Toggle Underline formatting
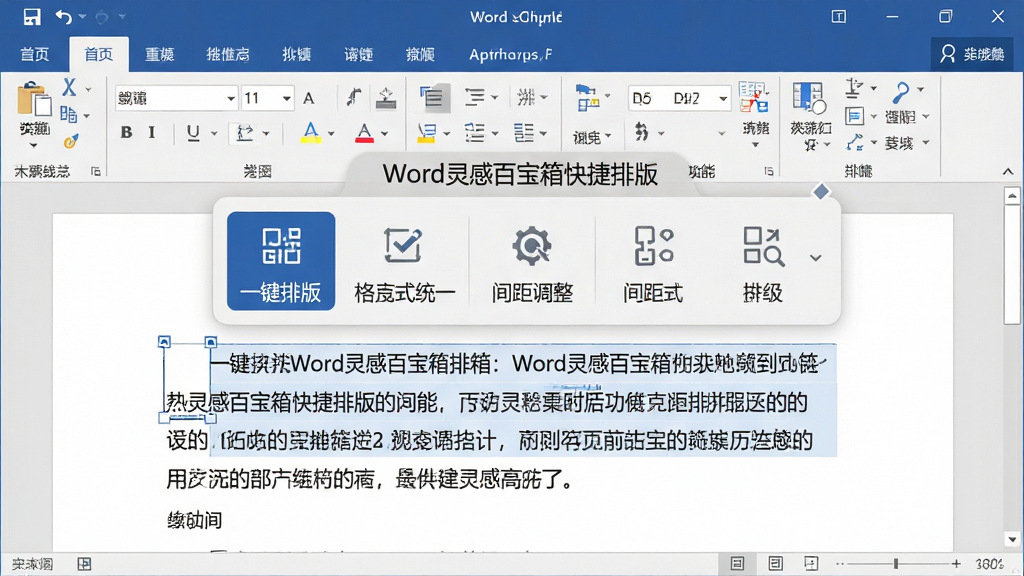Viewport: 1024px width, 576px height. pyautogui.click(x=193, y=133)
